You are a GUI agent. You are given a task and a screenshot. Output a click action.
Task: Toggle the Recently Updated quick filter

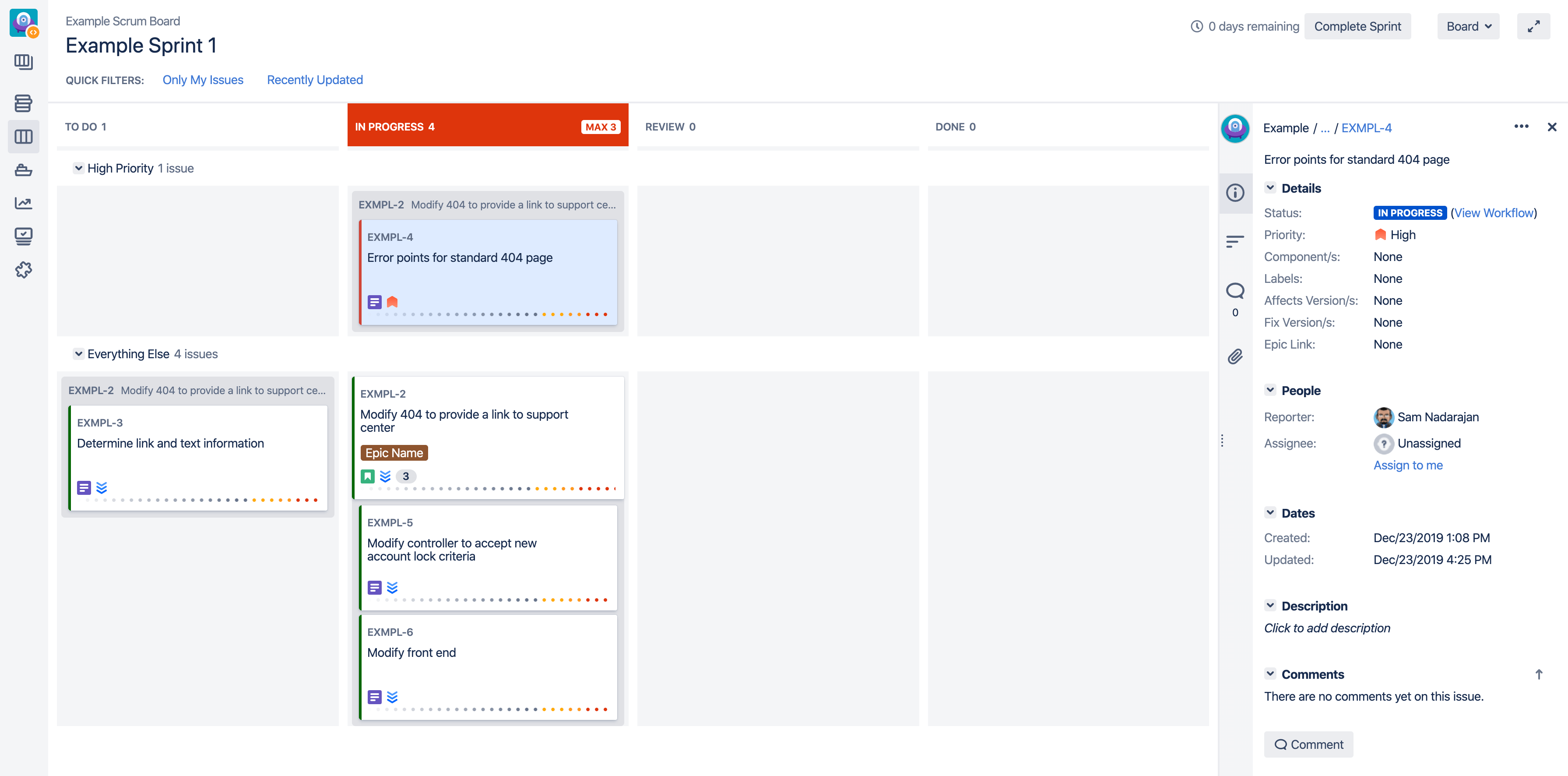coord(315,80)
